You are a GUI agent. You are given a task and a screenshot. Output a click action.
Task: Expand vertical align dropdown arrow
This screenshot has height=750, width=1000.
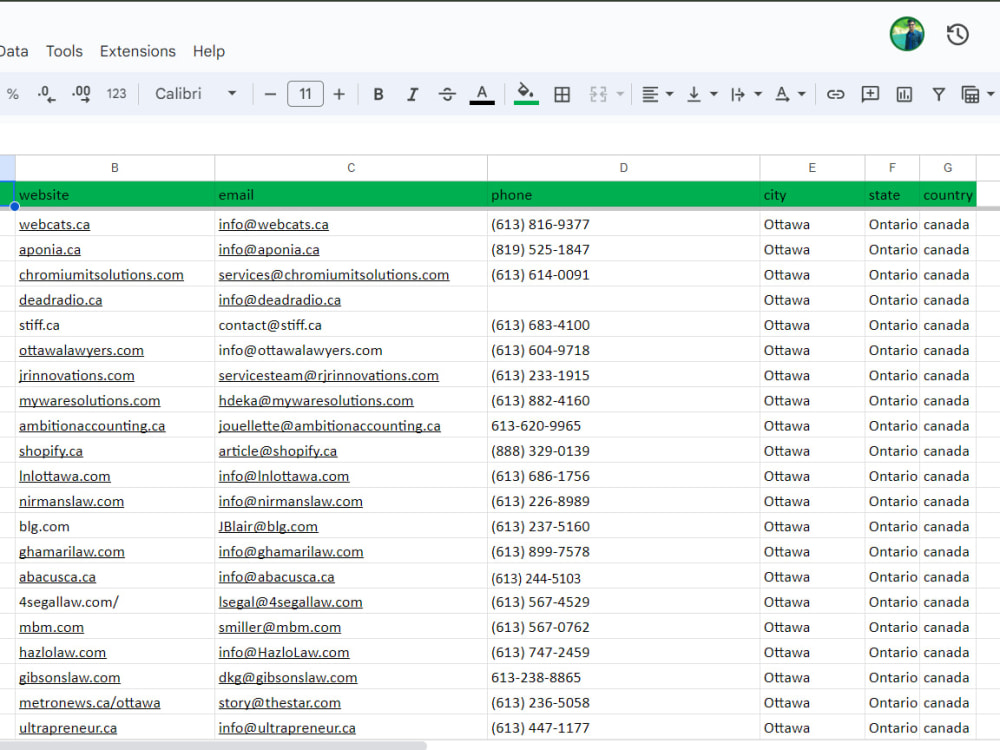(714, 94)
